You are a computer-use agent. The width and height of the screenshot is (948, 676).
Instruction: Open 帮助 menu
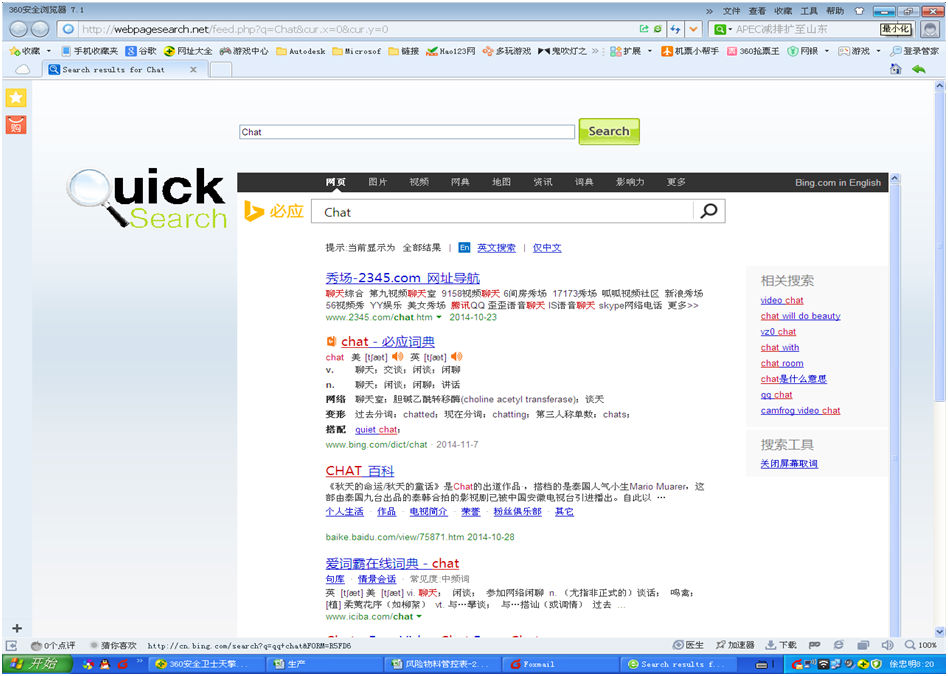(x=835, y=11)
